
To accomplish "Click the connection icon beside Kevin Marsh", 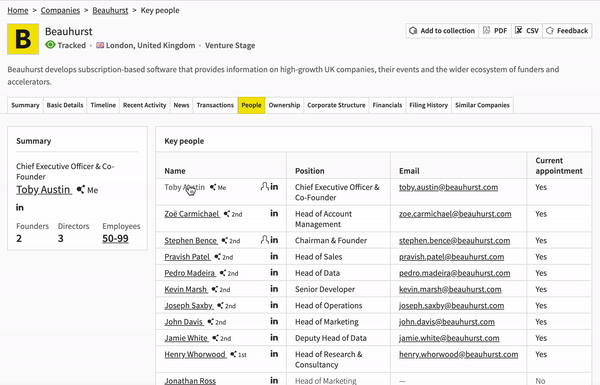I will (x=214, y=289).
